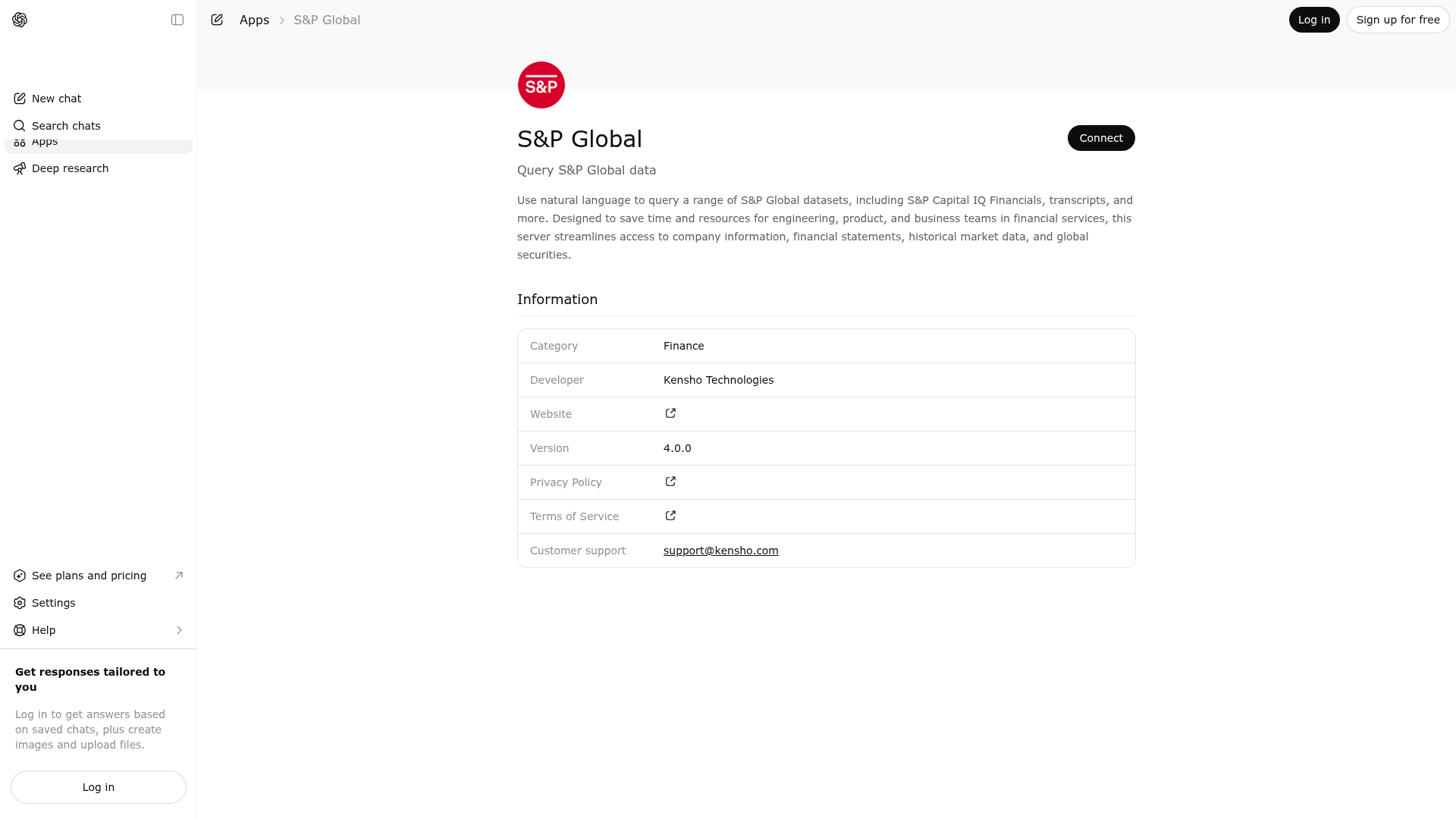This screenshot has width=1456, height=819.
Task: Click the compose icon beside Apps breadcrumb
Action: [217, 20]
